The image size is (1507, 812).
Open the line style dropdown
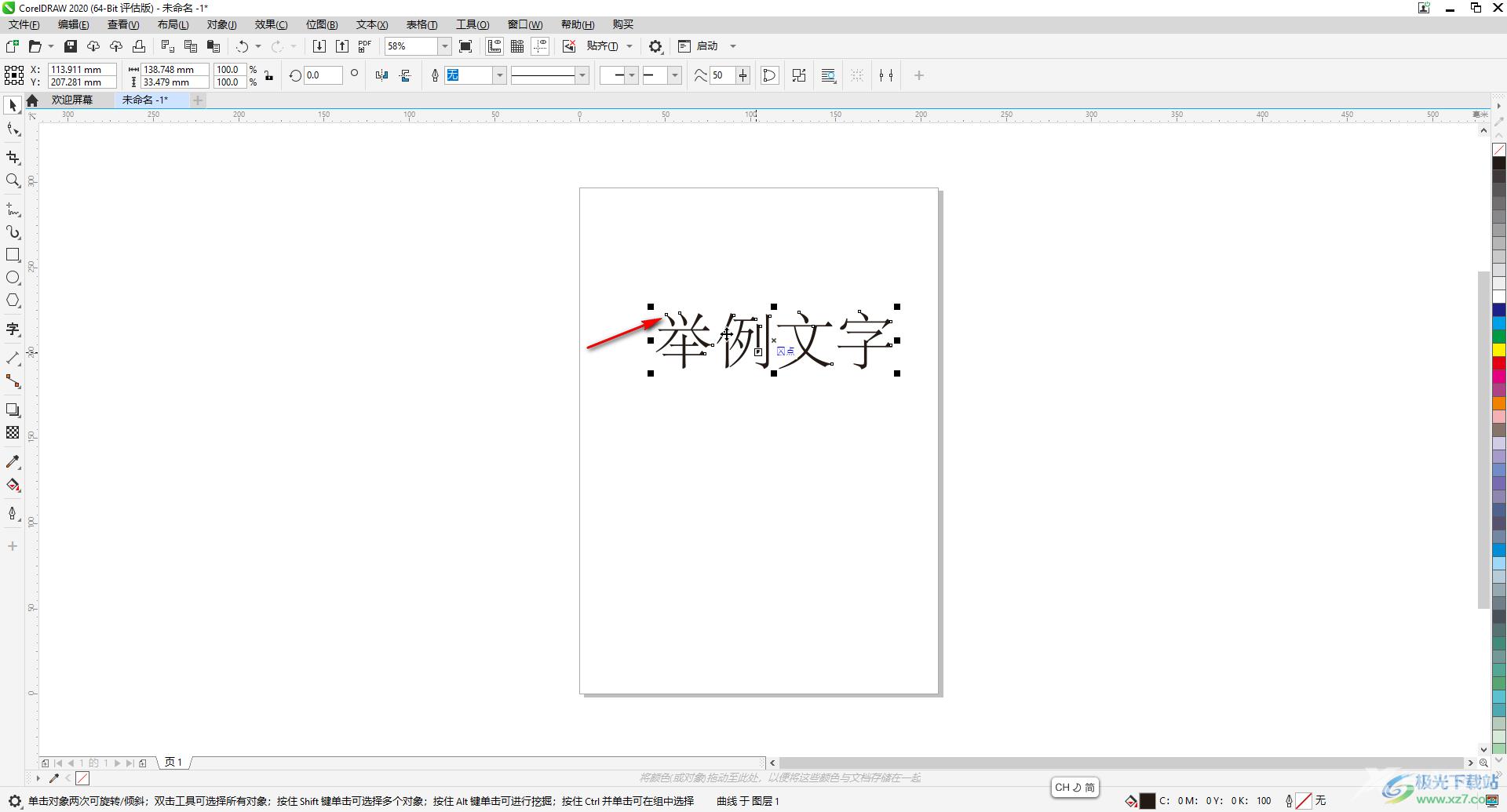coord(582,75)
